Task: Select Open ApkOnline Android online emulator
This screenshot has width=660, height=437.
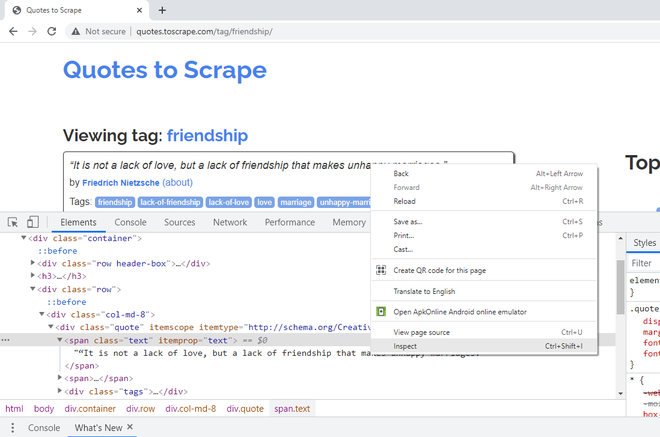Action: click(x=484, y=312)
